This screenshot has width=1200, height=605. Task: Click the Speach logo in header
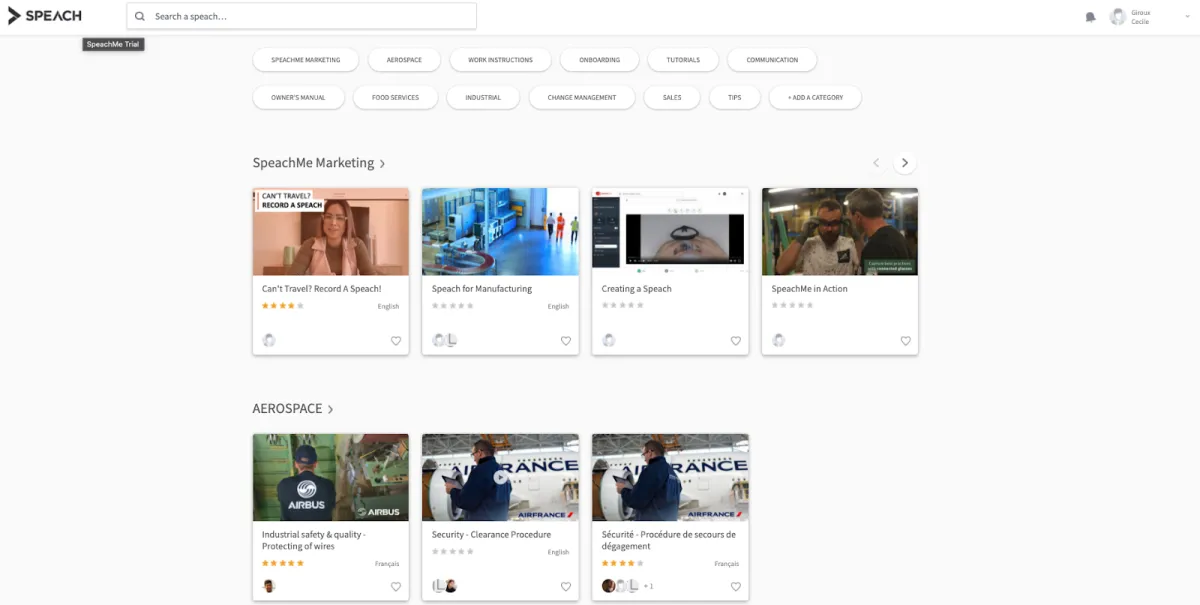45,16
